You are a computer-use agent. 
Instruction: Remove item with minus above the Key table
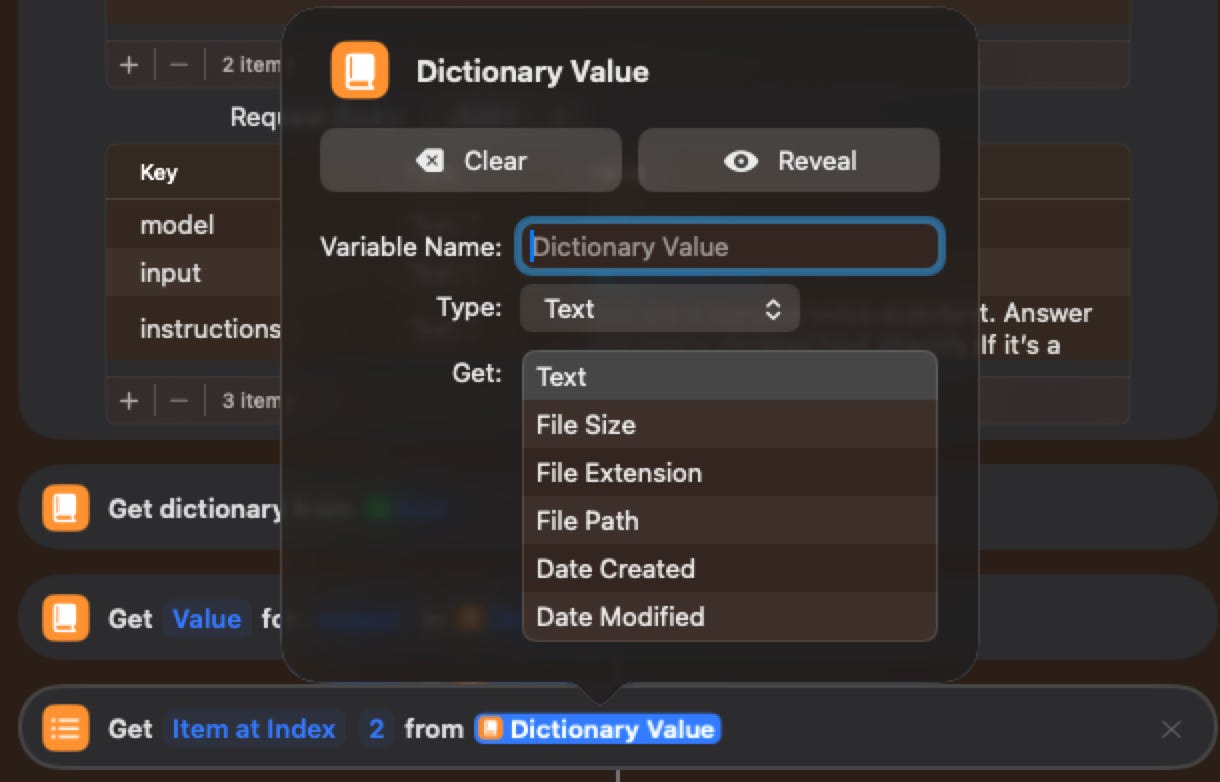tap(179, 65)
